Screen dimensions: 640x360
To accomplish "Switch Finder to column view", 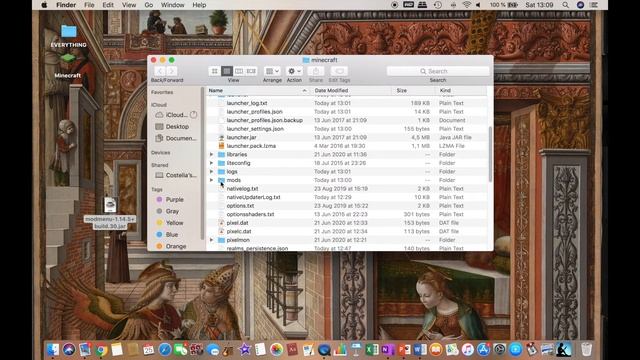I will tap(239, 71).
